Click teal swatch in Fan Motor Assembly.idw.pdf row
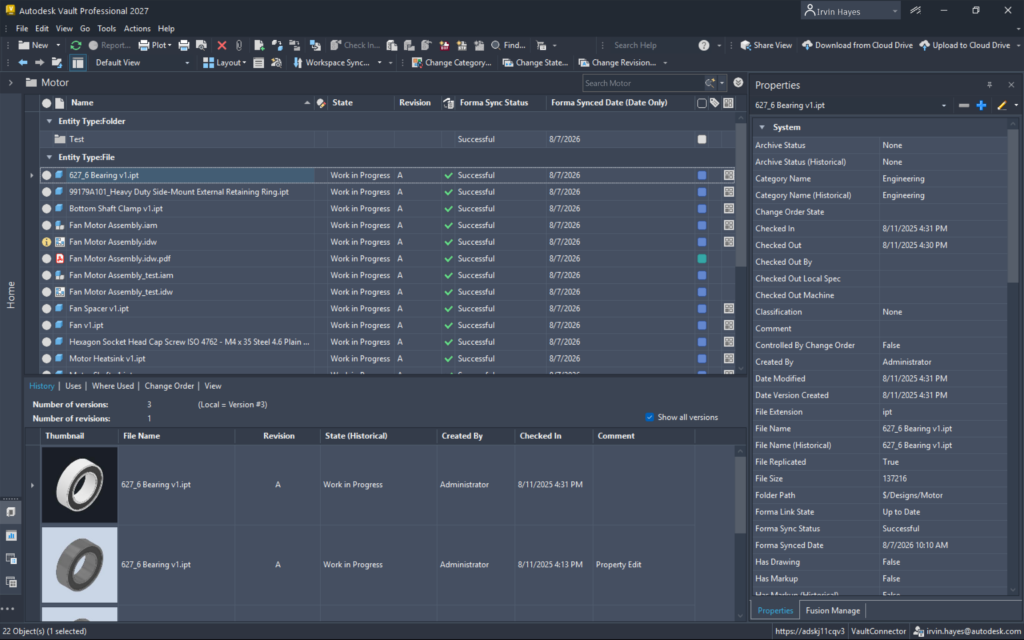Image resolution: width=1024 pixels, height=640 pixels. pyautogui.click(x=701, y=259)
